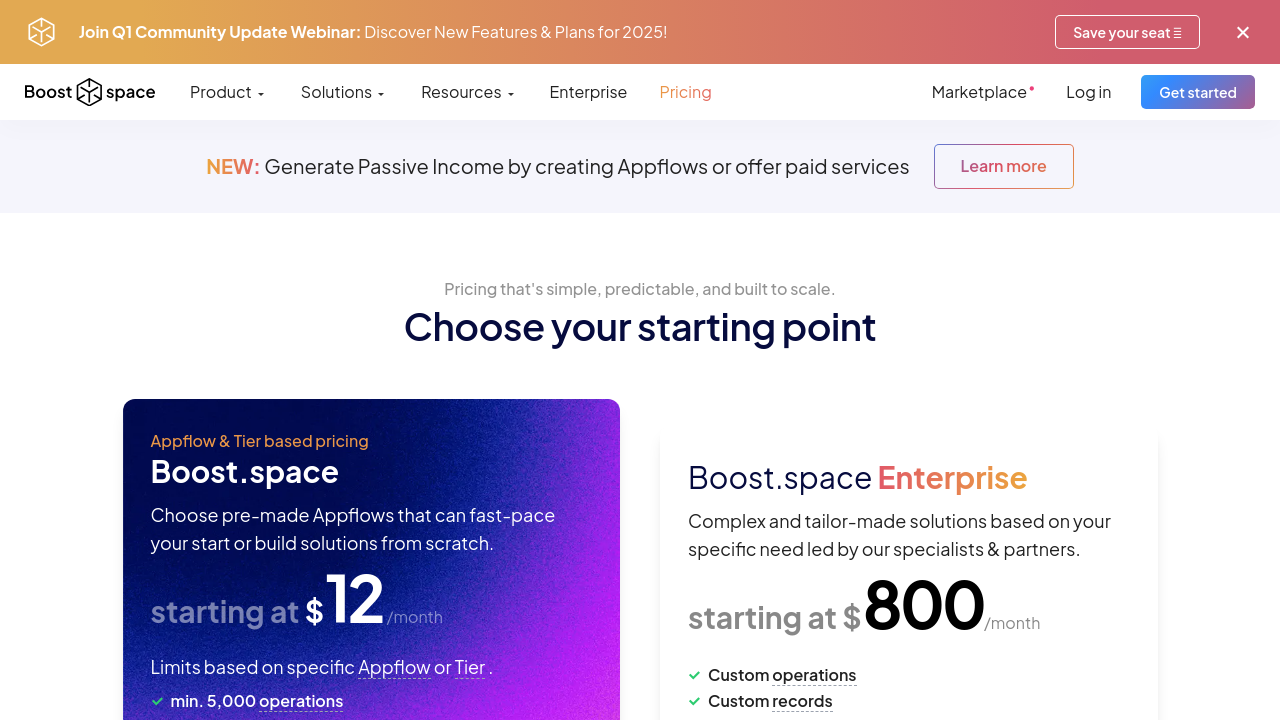Click the green checkmark beside Custom operations
Viewport: 1280px width, 720px height.
[695, 676]
